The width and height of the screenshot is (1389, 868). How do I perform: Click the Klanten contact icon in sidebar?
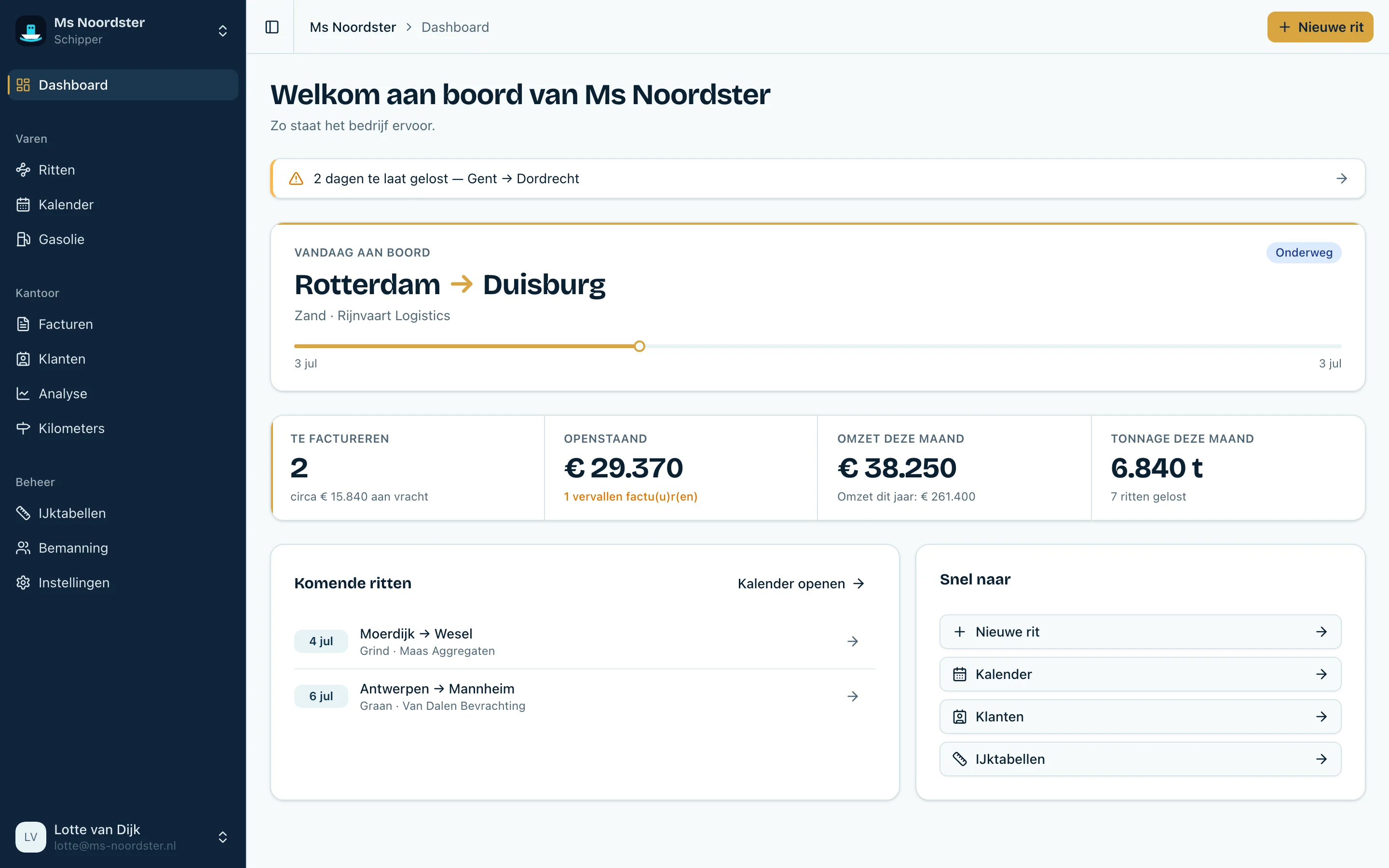(x=23, y=359)
